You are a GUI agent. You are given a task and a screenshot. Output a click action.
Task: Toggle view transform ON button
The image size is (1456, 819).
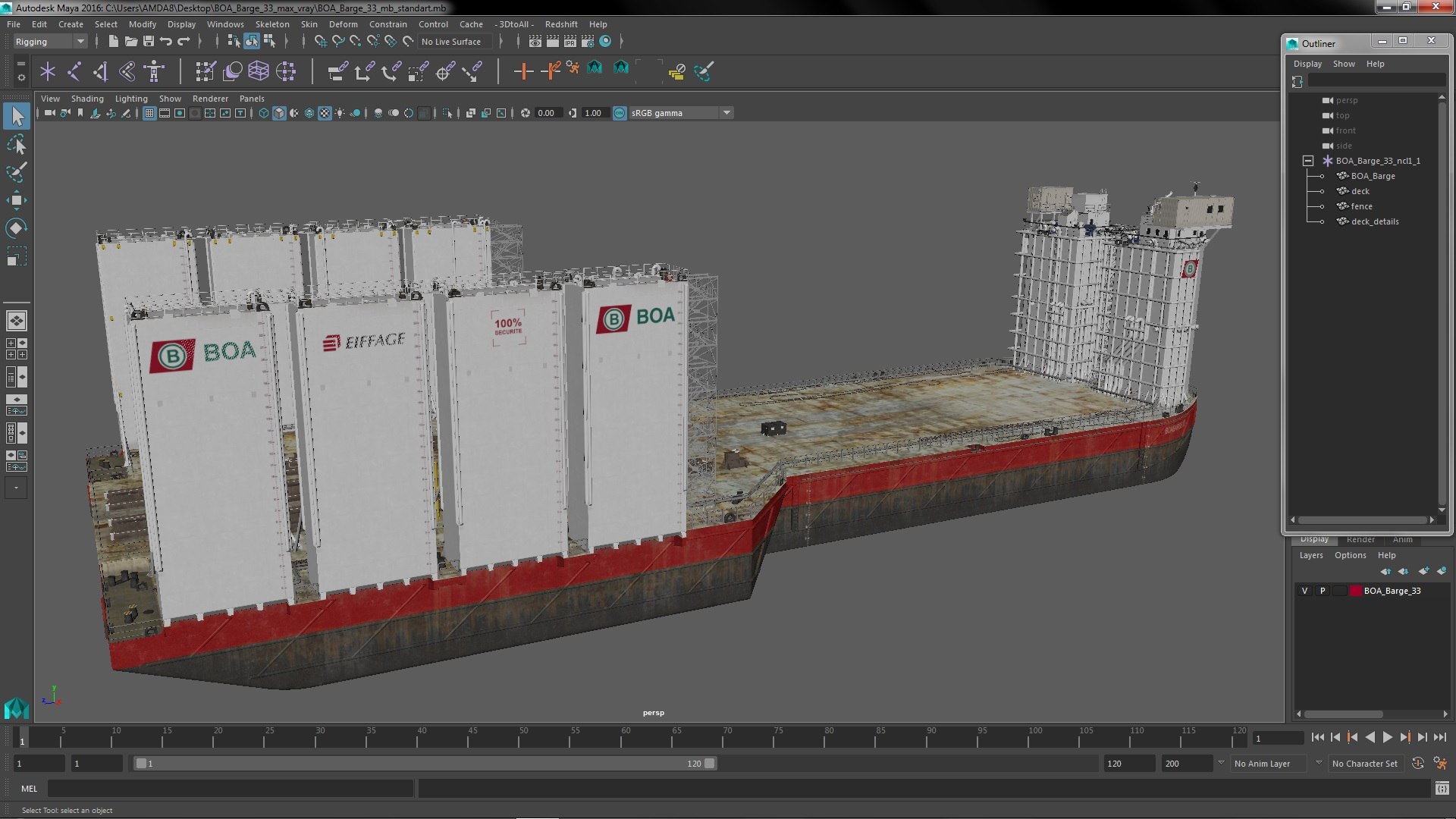(620, 113)
